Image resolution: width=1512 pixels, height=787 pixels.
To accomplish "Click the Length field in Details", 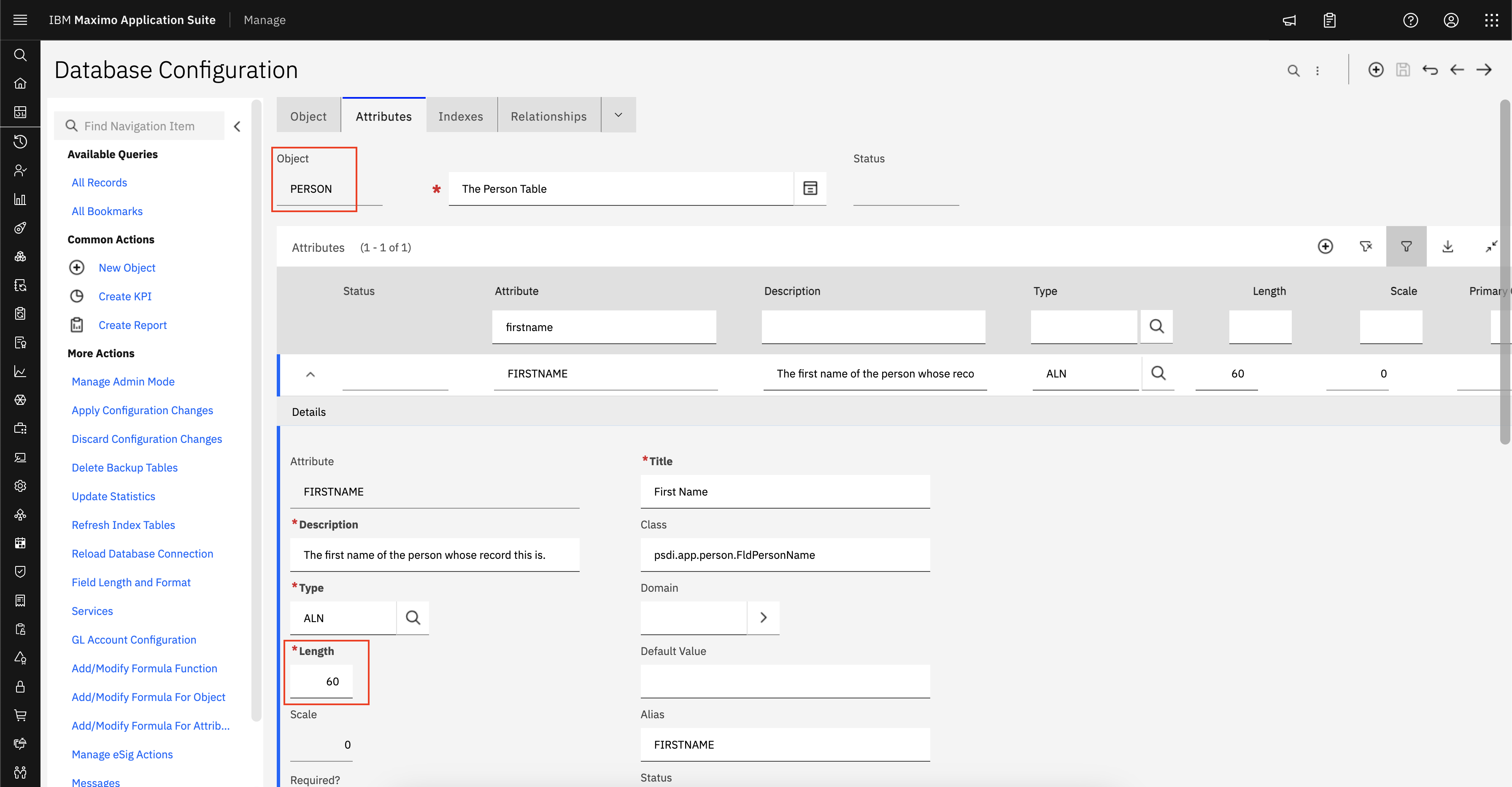I will click(321, 682).
